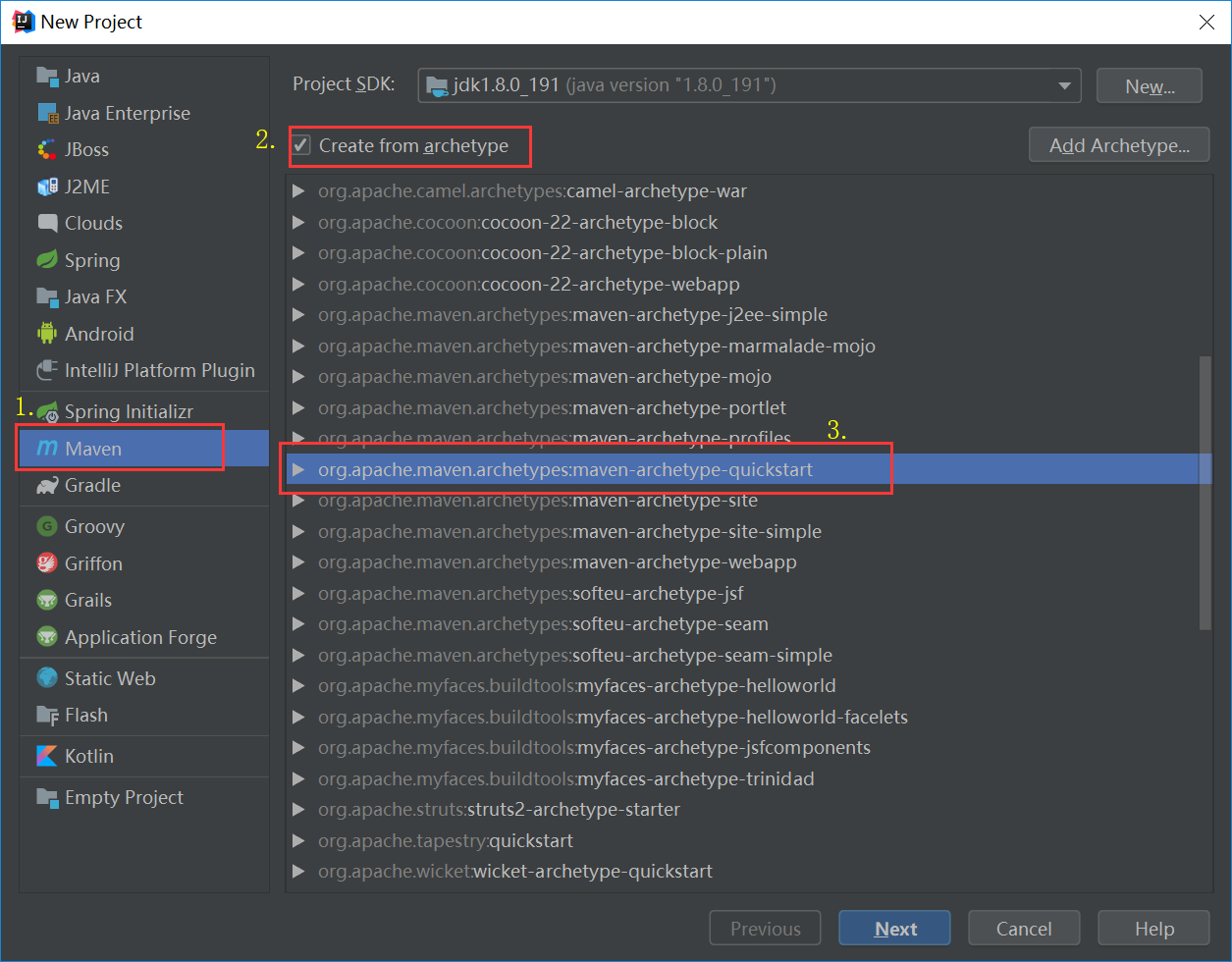Viewport: 1232px width, 962px height.
Task: Select Kotlin project type label
Action: (89, 756)
